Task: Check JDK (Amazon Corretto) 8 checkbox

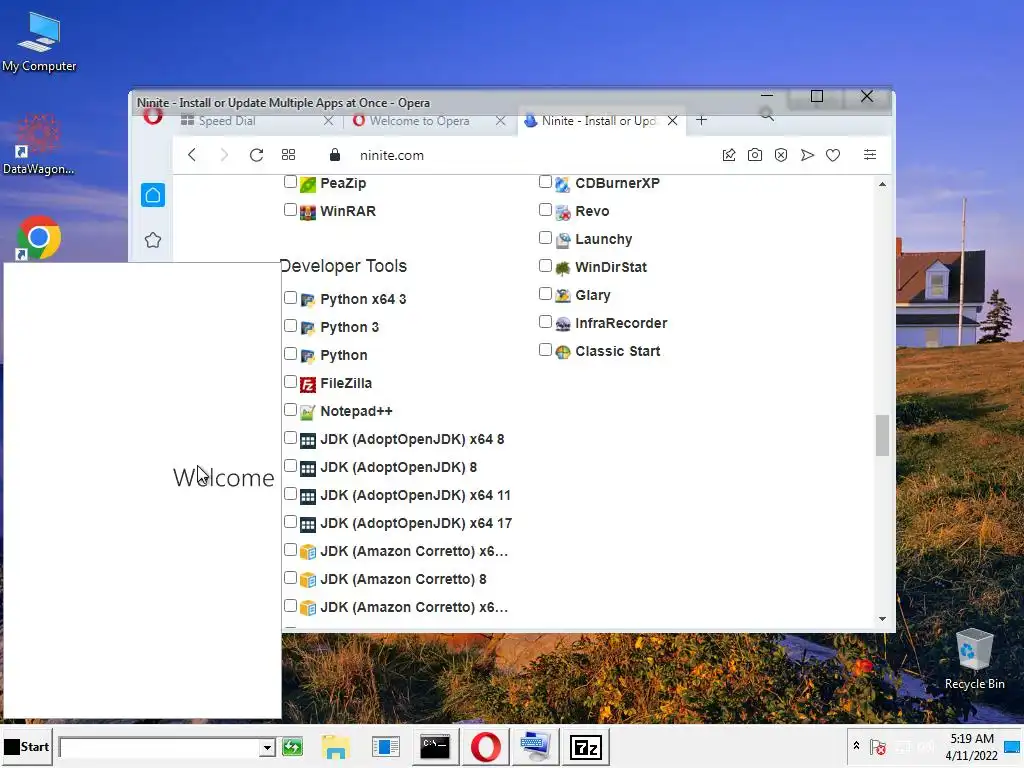Action: 291,578
